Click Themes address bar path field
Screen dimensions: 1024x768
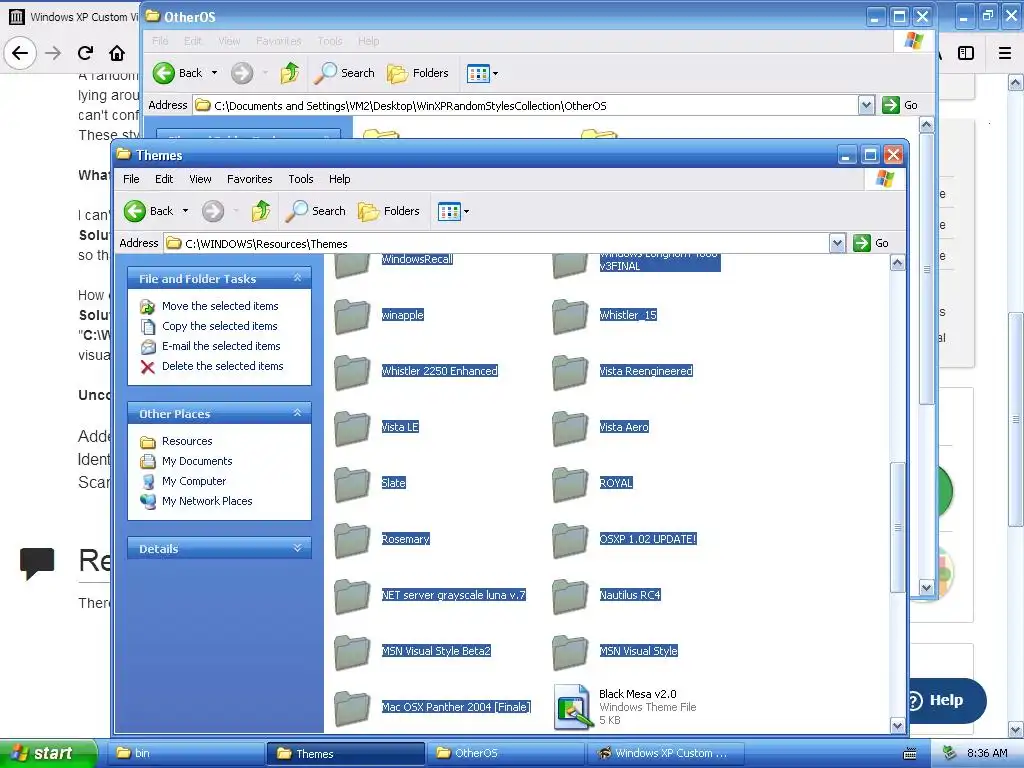497,244
